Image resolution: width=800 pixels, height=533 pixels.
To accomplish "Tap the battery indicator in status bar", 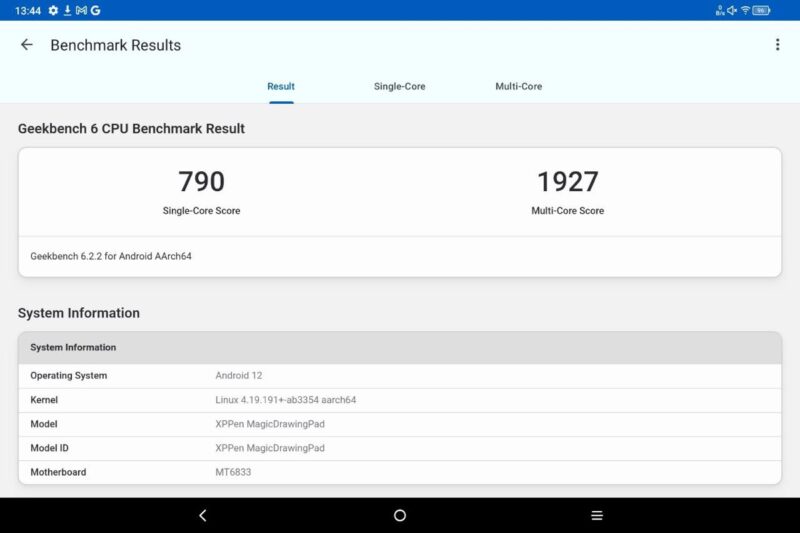I will (x=761, y=10).
